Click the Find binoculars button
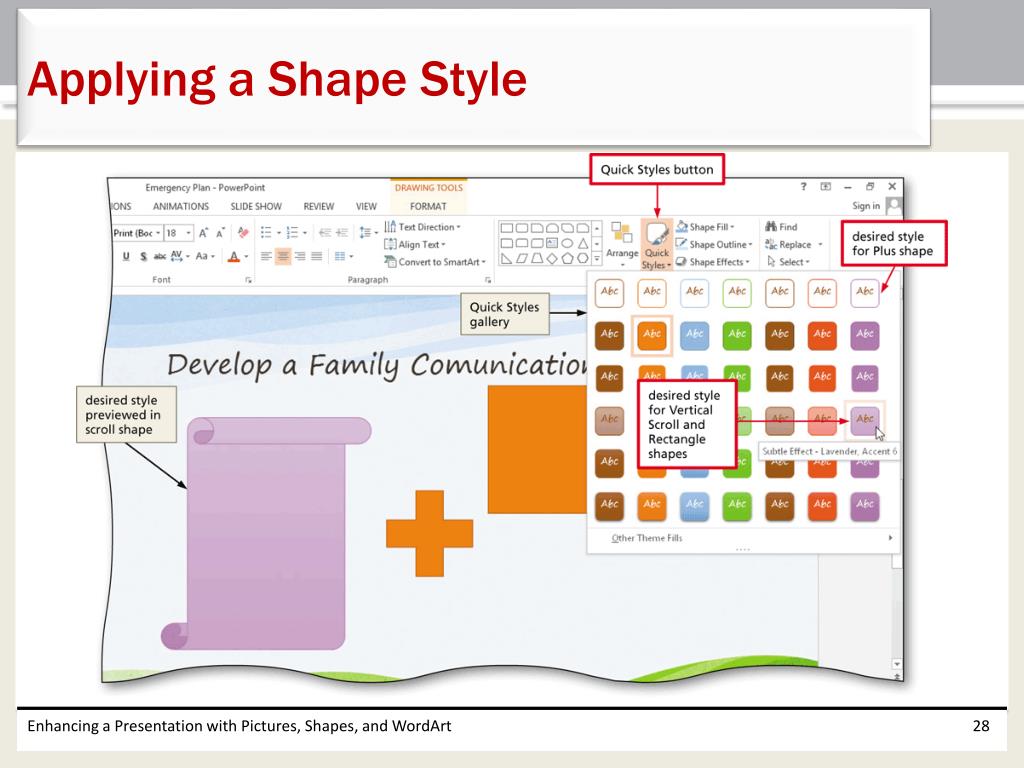This screenshot has width=1024, height=768. (x=781, y=227)
